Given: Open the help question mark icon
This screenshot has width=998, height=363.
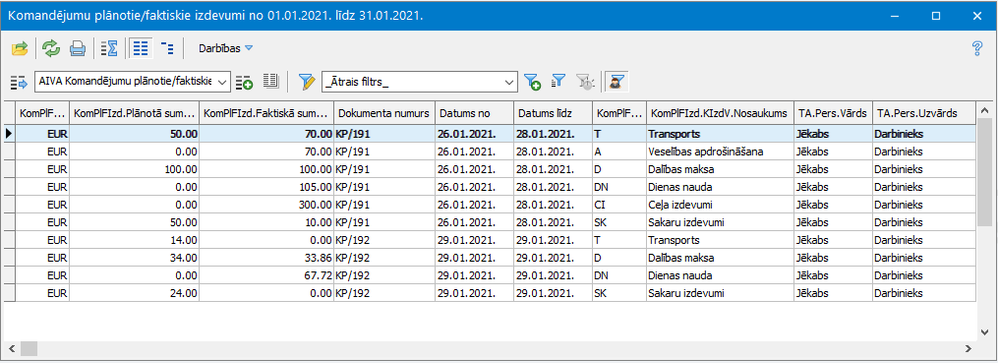Looking at the screenshot, I should click(x=978, y=48).
